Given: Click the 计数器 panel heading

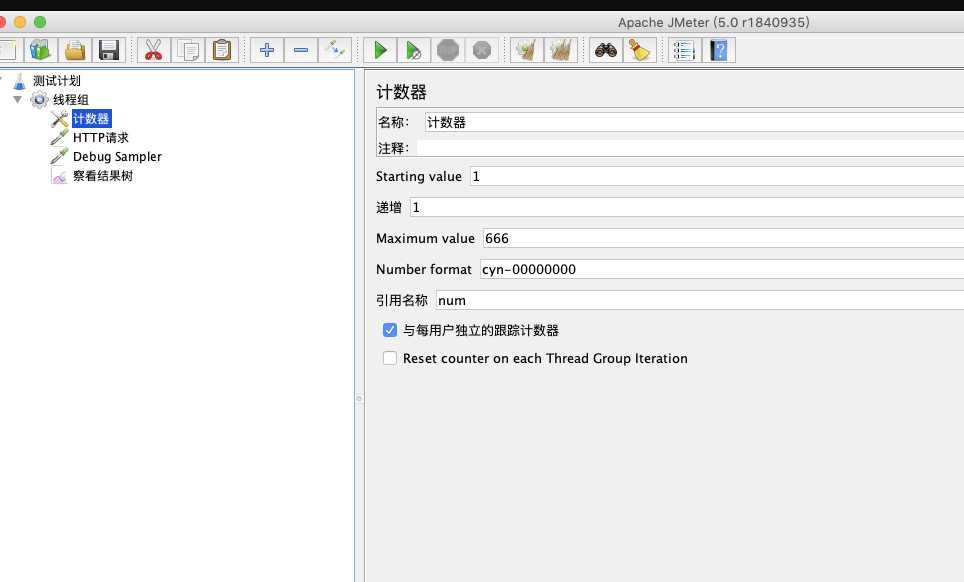Looking at the screenshot, I should [401, 92].
